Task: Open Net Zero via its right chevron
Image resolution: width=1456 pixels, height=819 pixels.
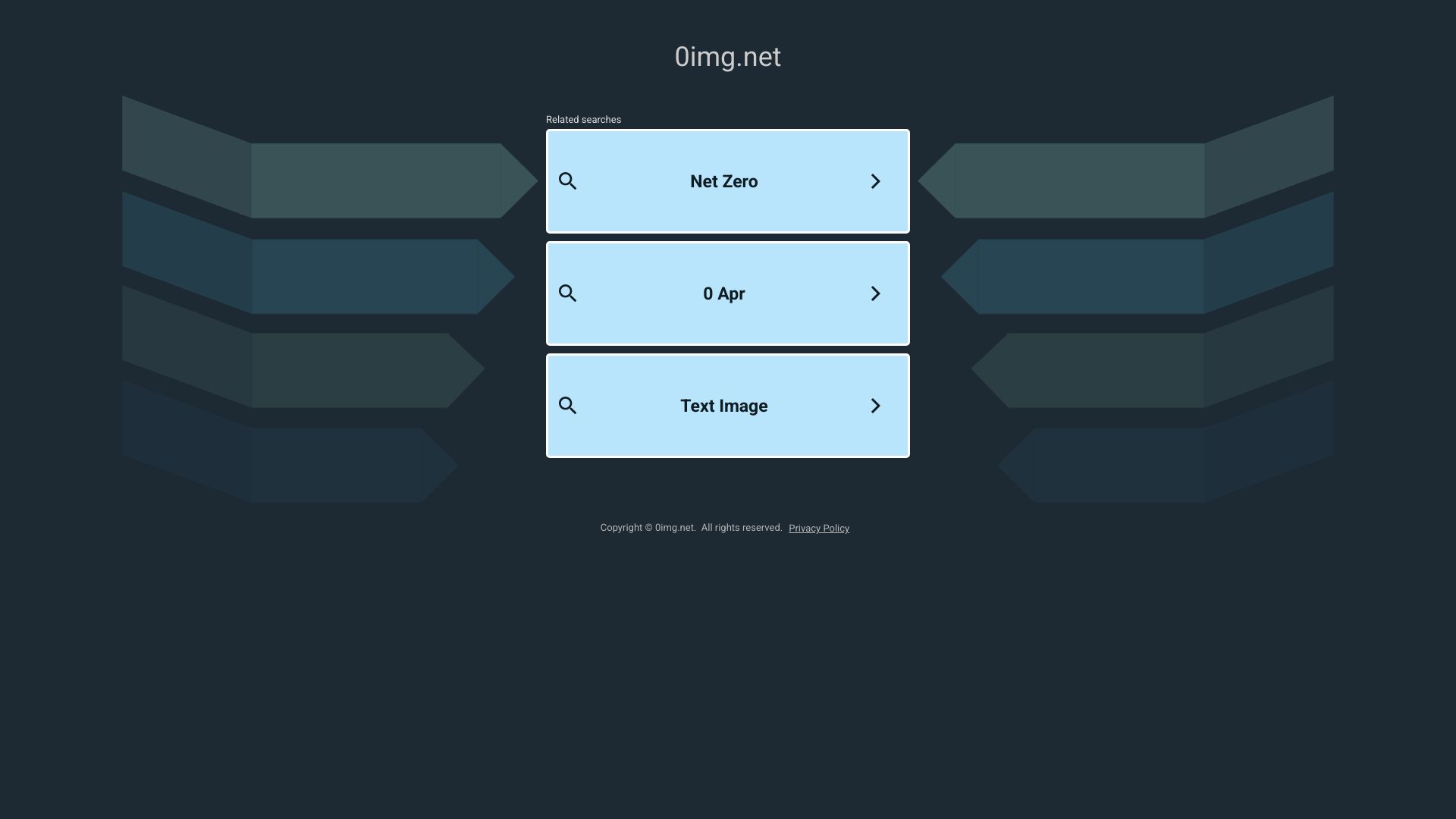Action: pyautogui.click(x=875, y=181)
